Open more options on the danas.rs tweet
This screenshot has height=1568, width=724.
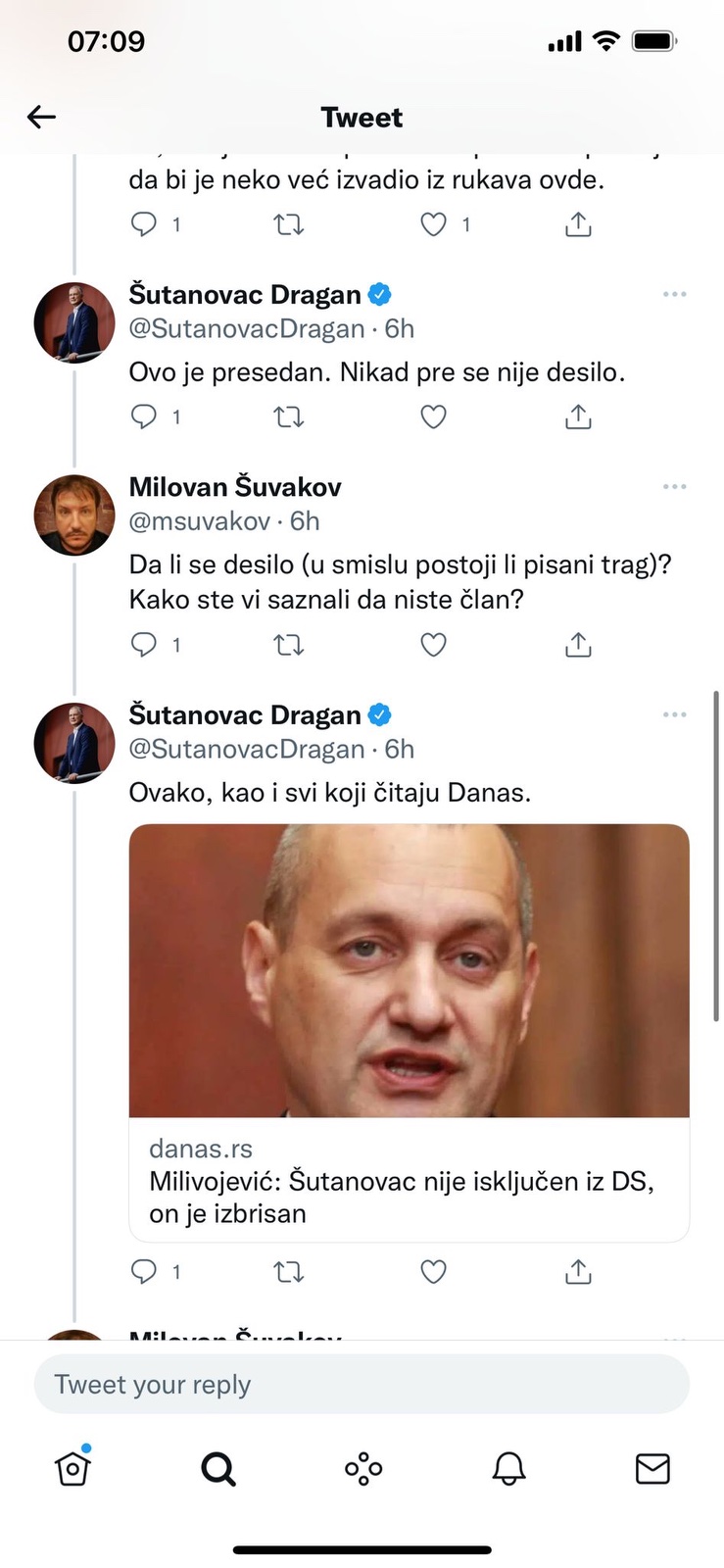(674, 714)
